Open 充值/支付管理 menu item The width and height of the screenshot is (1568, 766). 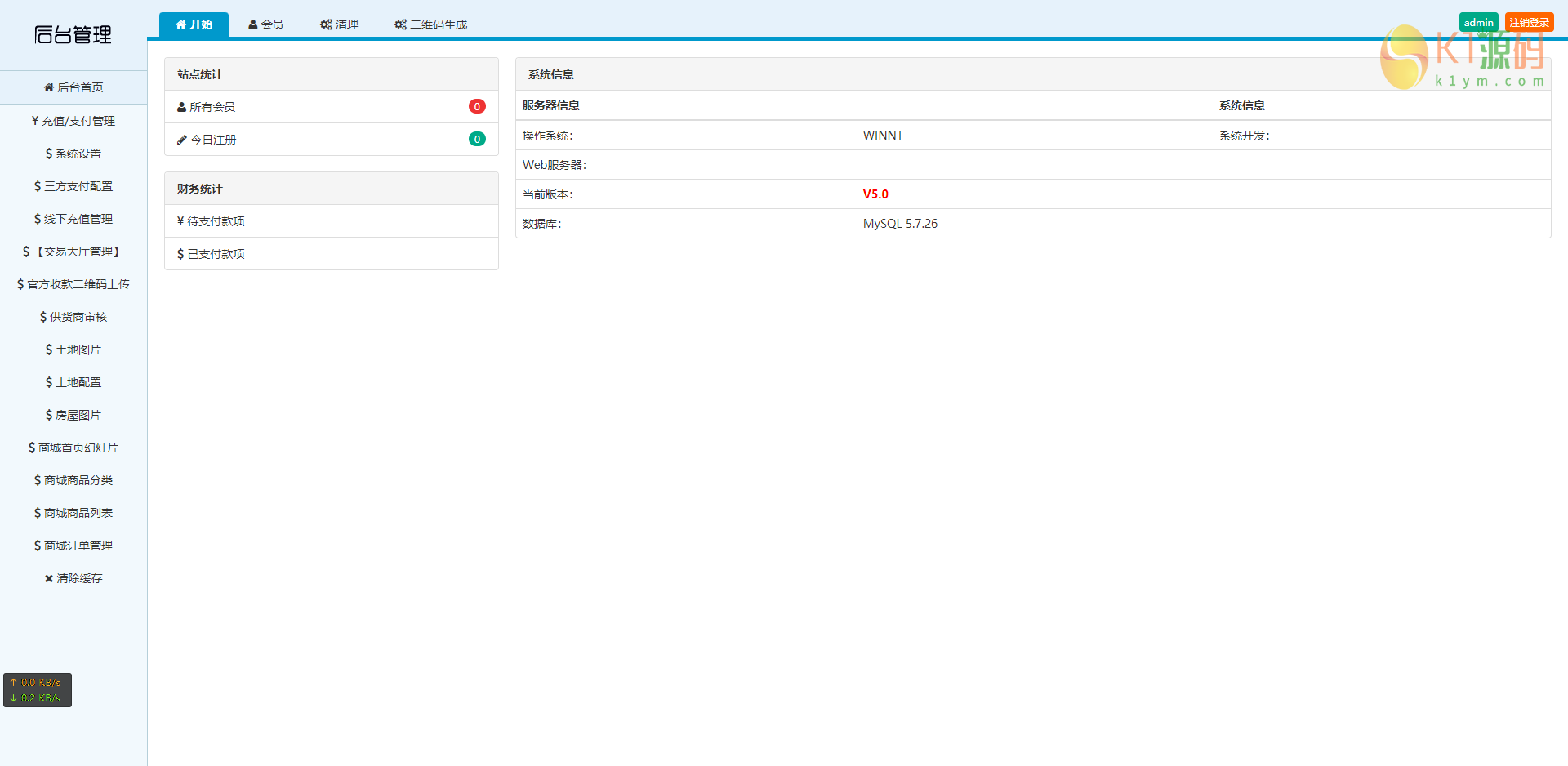point(73,121)
